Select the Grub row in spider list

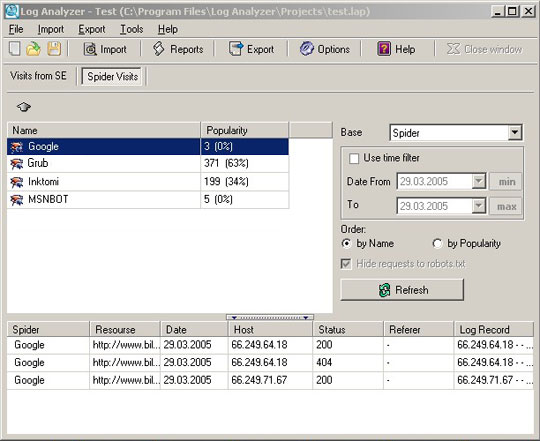[x=148, y=164]
